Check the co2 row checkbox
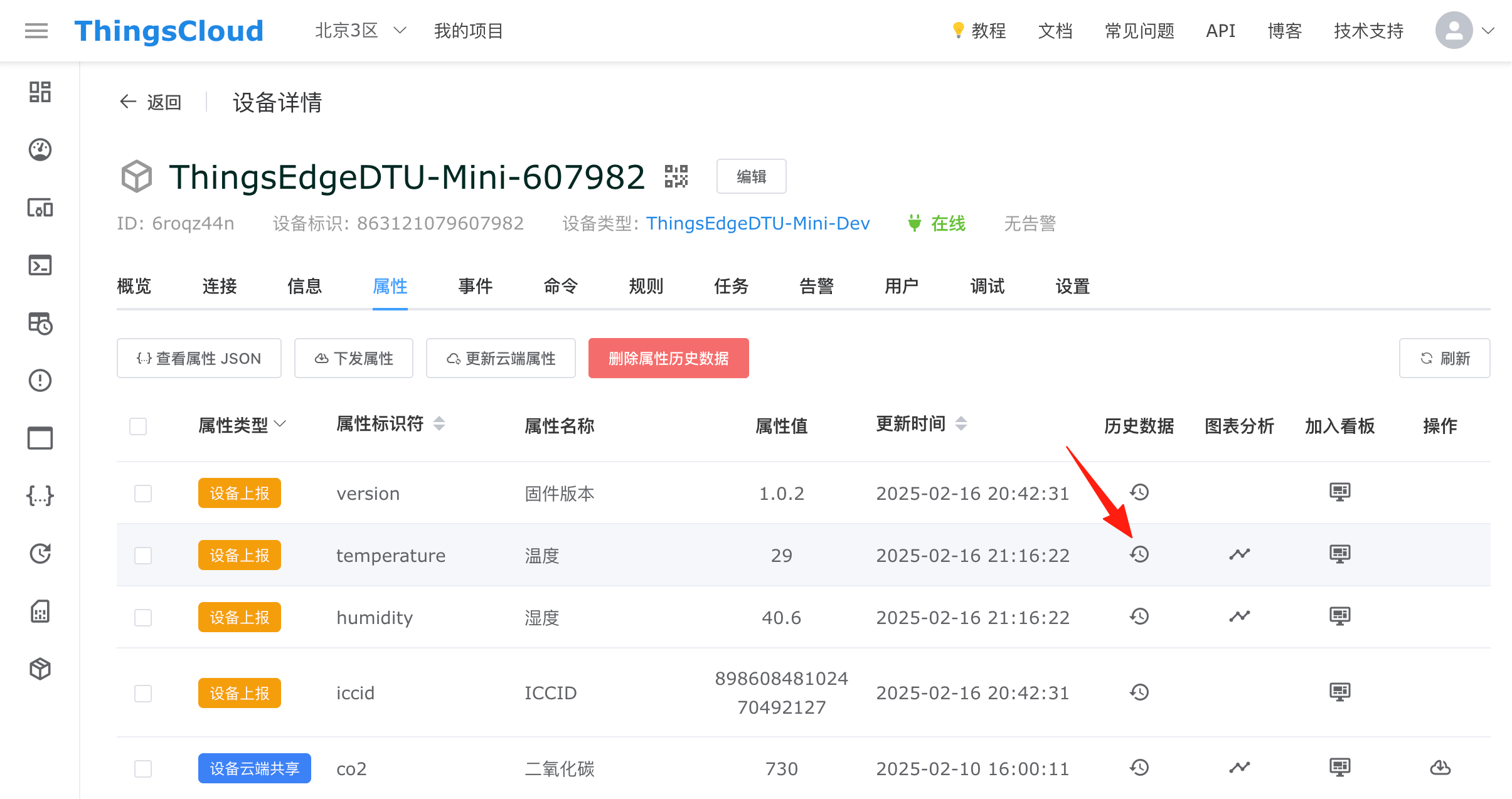This screenshot has height=799, width=1512. coord(143,769)
